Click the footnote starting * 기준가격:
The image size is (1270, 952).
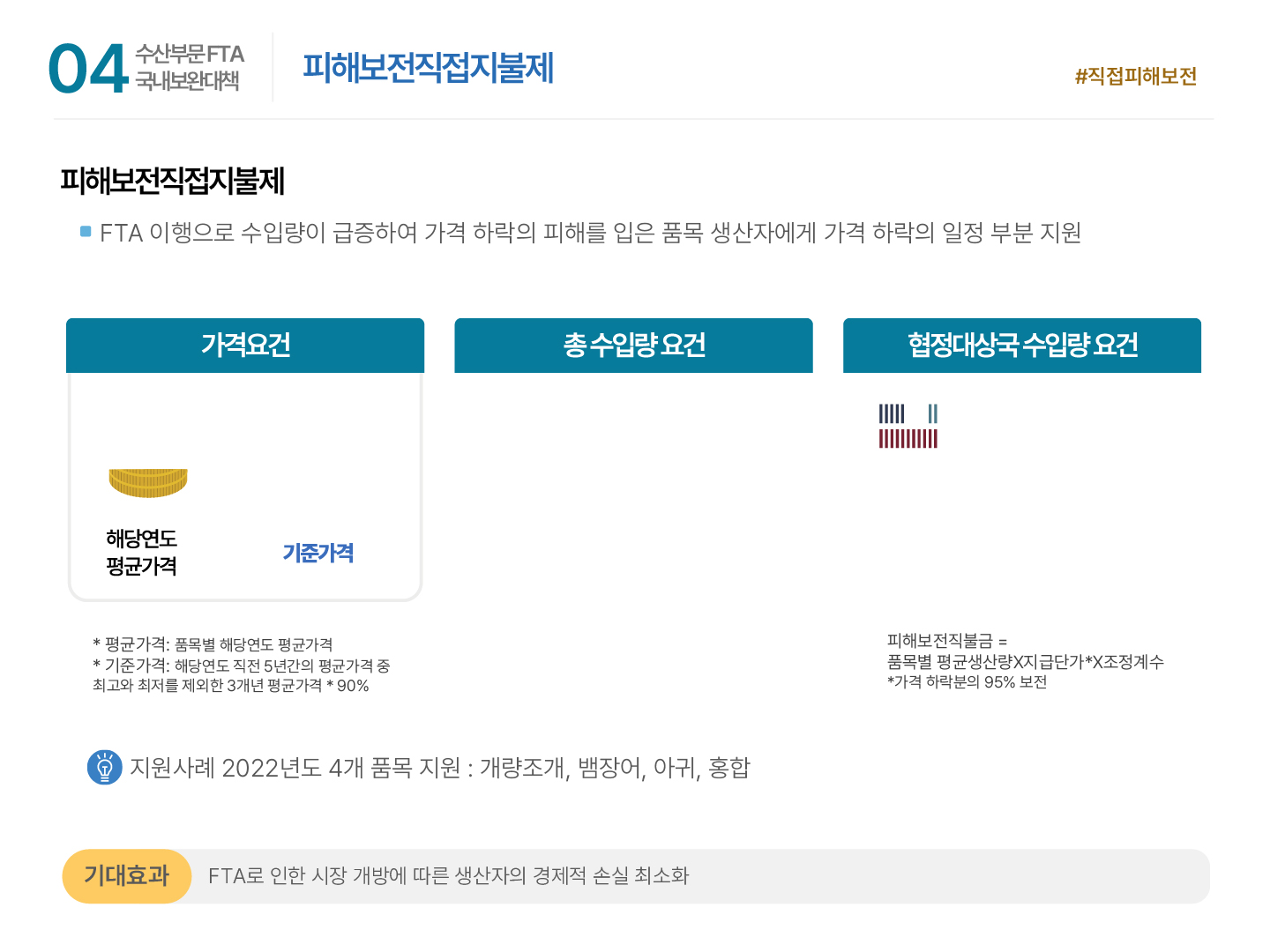[x=242, y=675]
